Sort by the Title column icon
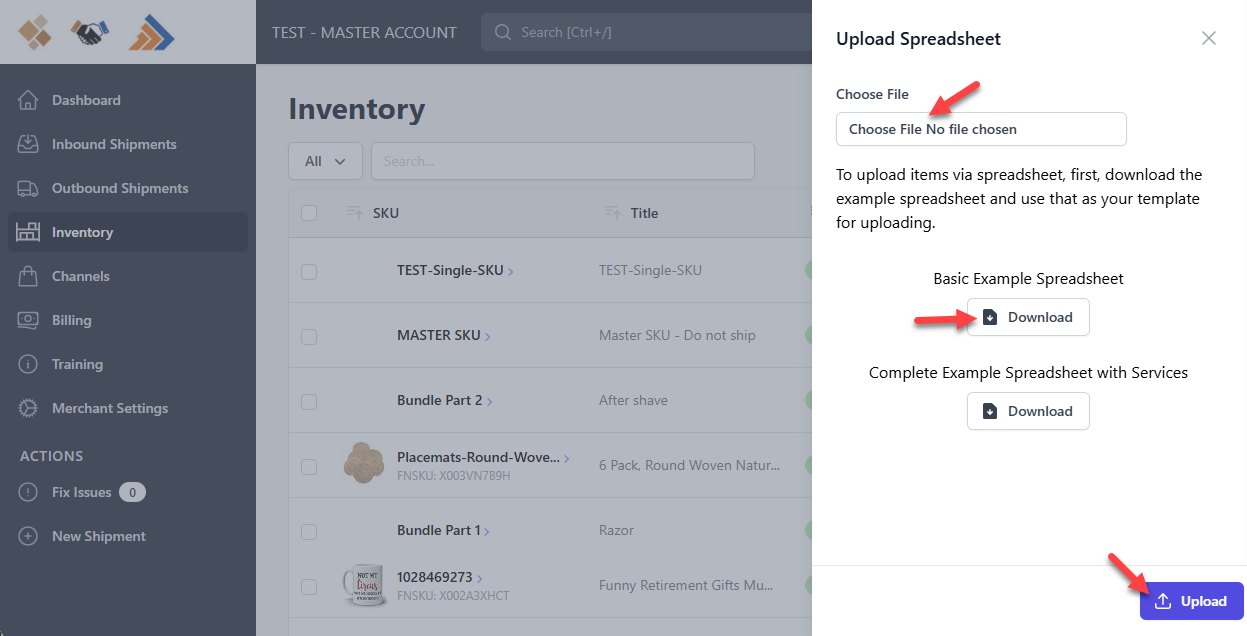The image size is (1247, 636). 612,212
